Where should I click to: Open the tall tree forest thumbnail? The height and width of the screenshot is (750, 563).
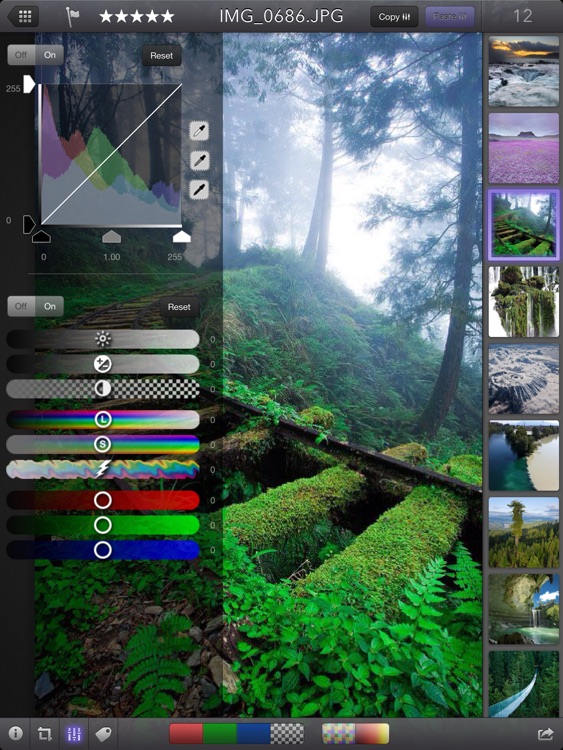[x=524, y=532]
